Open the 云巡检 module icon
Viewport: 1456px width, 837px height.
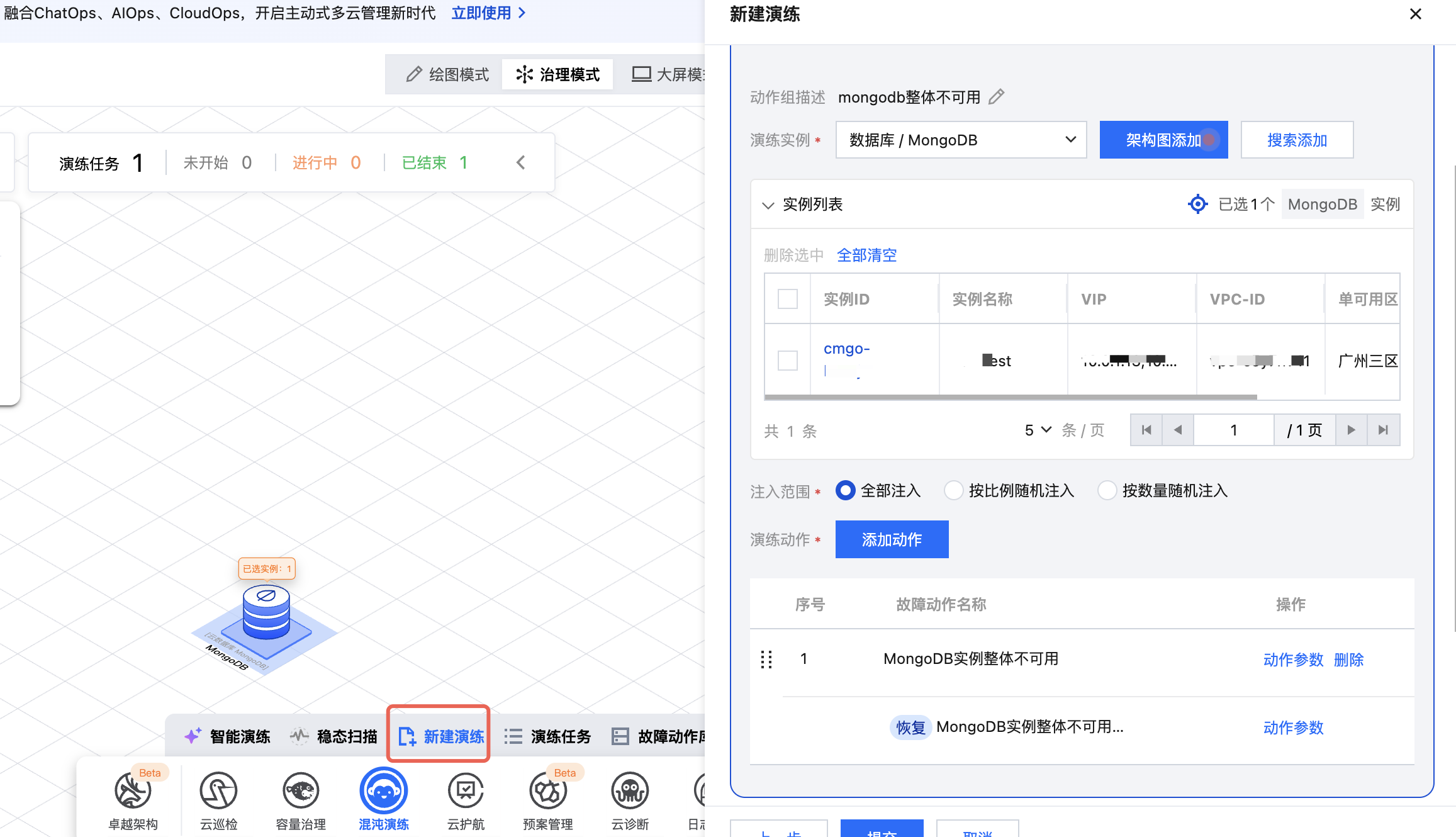pos(218,792)
